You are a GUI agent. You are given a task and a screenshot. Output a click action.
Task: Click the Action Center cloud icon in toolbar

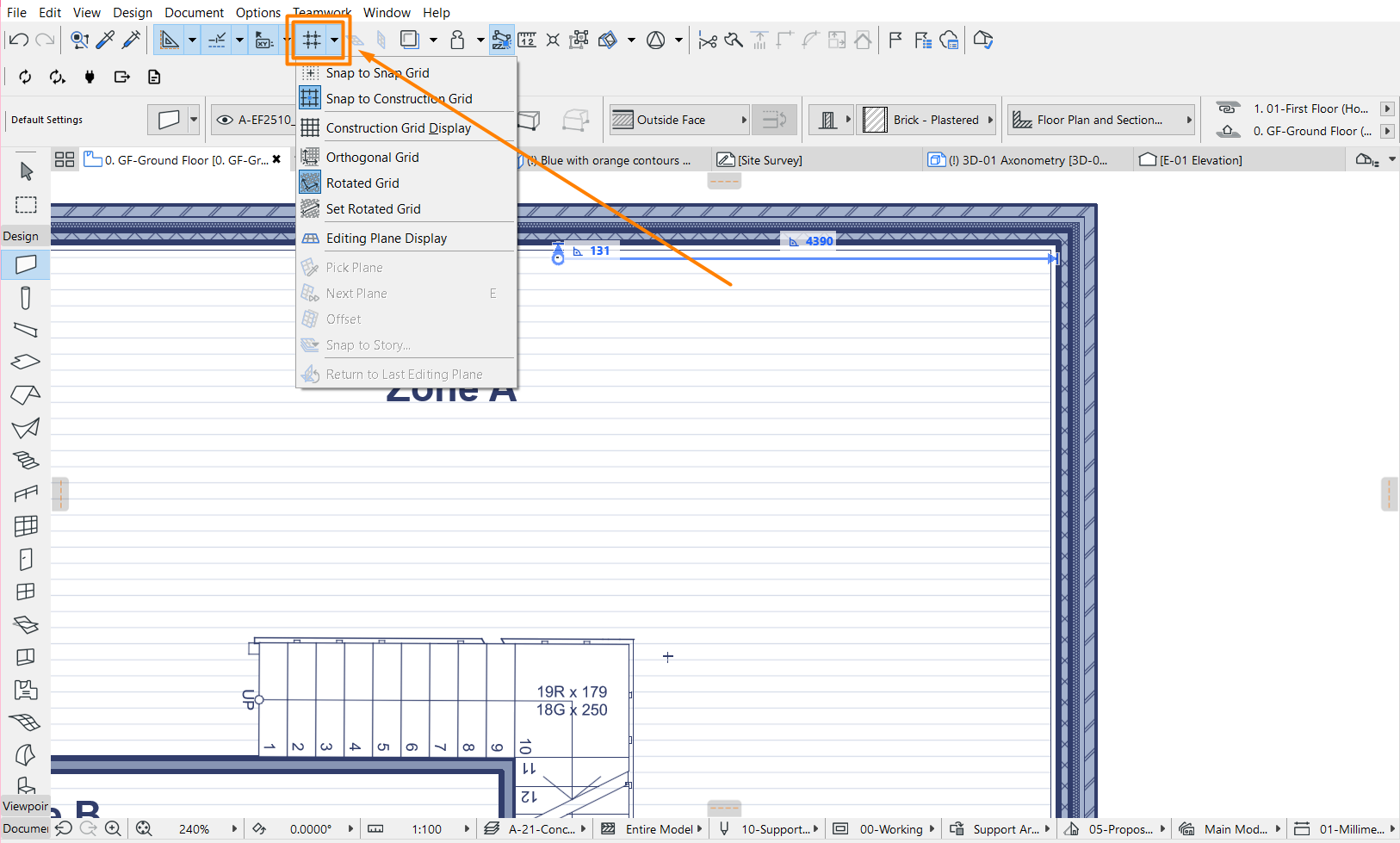click(x=950, y=40)
